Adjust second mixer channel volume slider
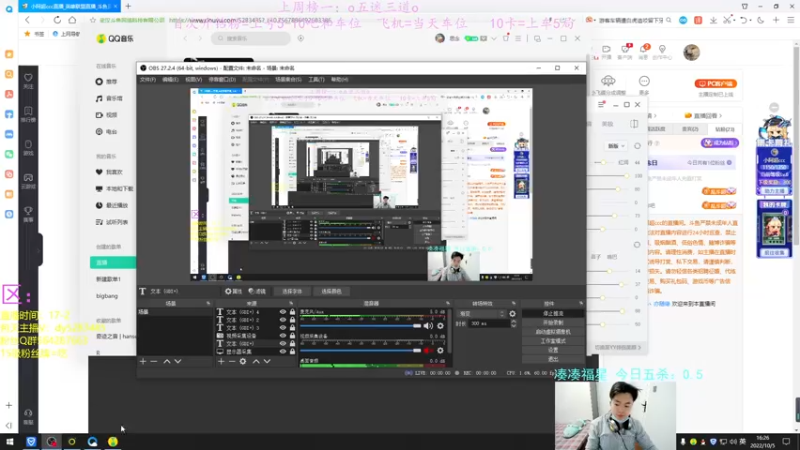The image size is (800, 450). (361, 351)
